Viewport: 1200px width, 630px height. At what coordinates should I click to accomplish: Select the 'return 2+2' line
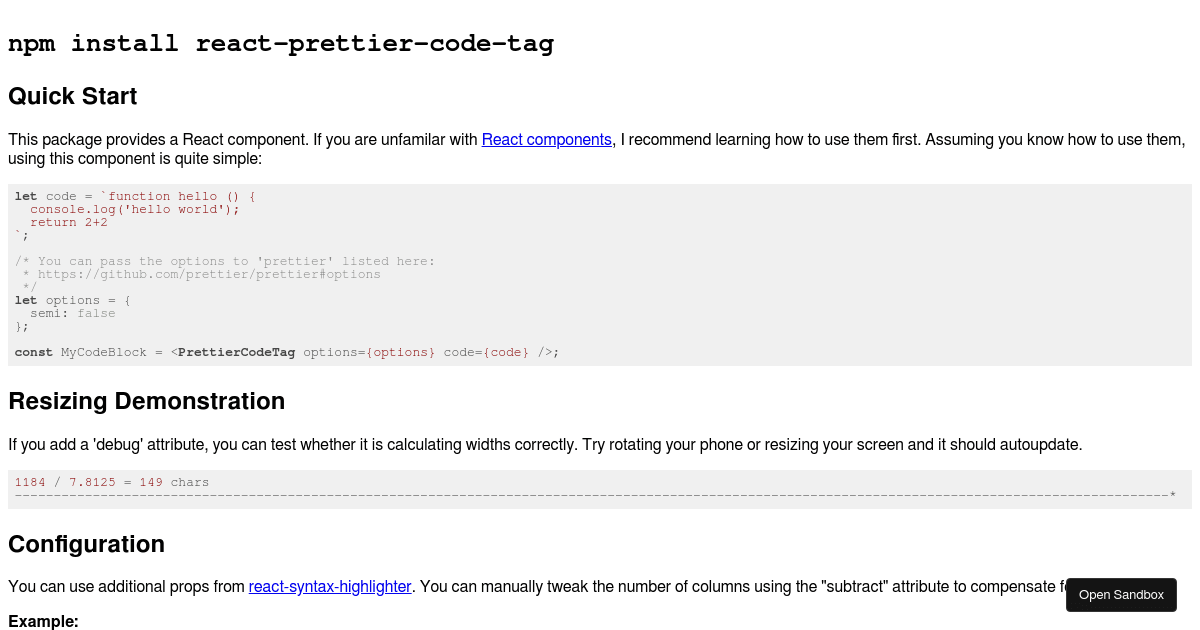(70, 222)
